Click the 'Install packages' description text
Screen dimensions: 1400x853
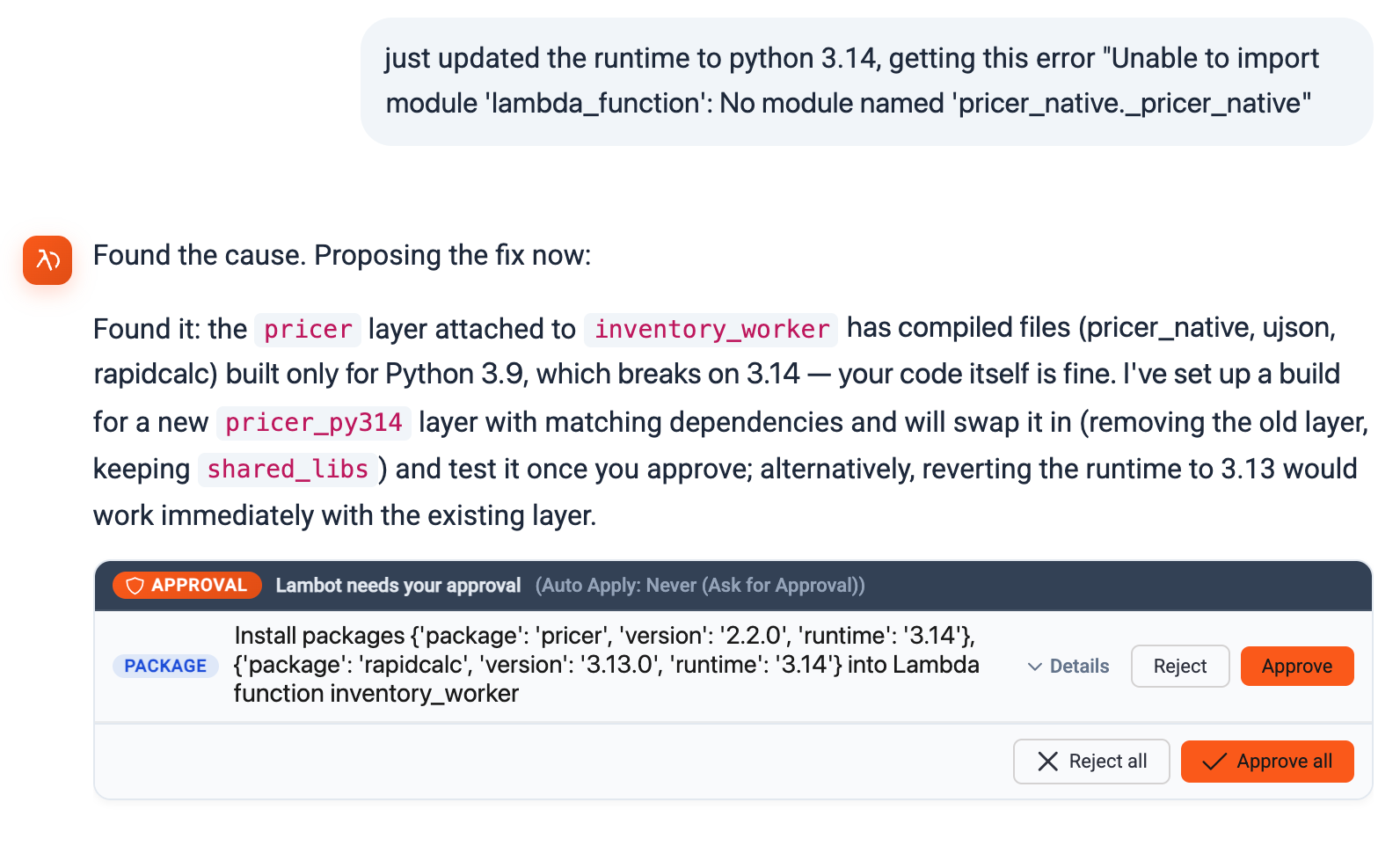click(x=607, y=665)
